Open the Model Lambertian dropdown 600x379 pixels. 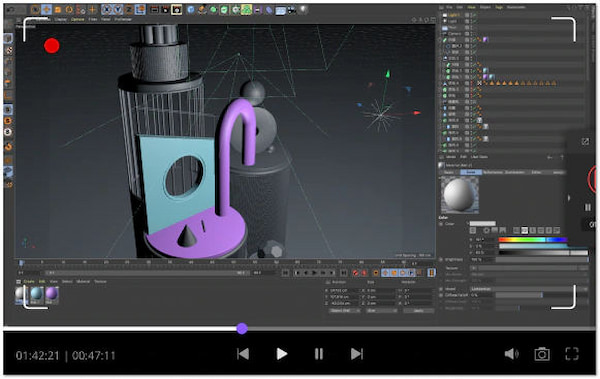pyautogui.click(x=528, y=289)
